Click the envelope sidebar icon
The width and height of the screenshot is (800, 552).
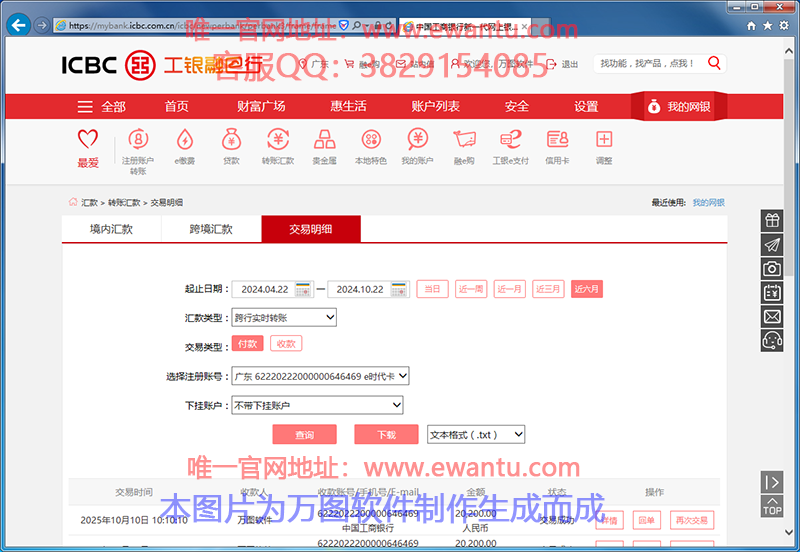(772, 316)
